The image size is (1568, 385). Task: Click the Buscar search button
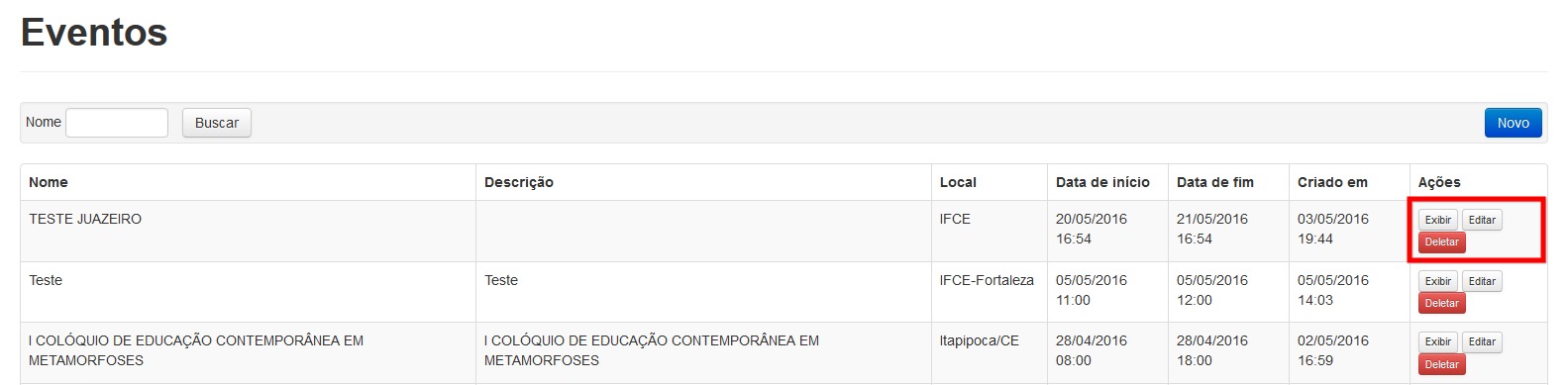(217, 123)
